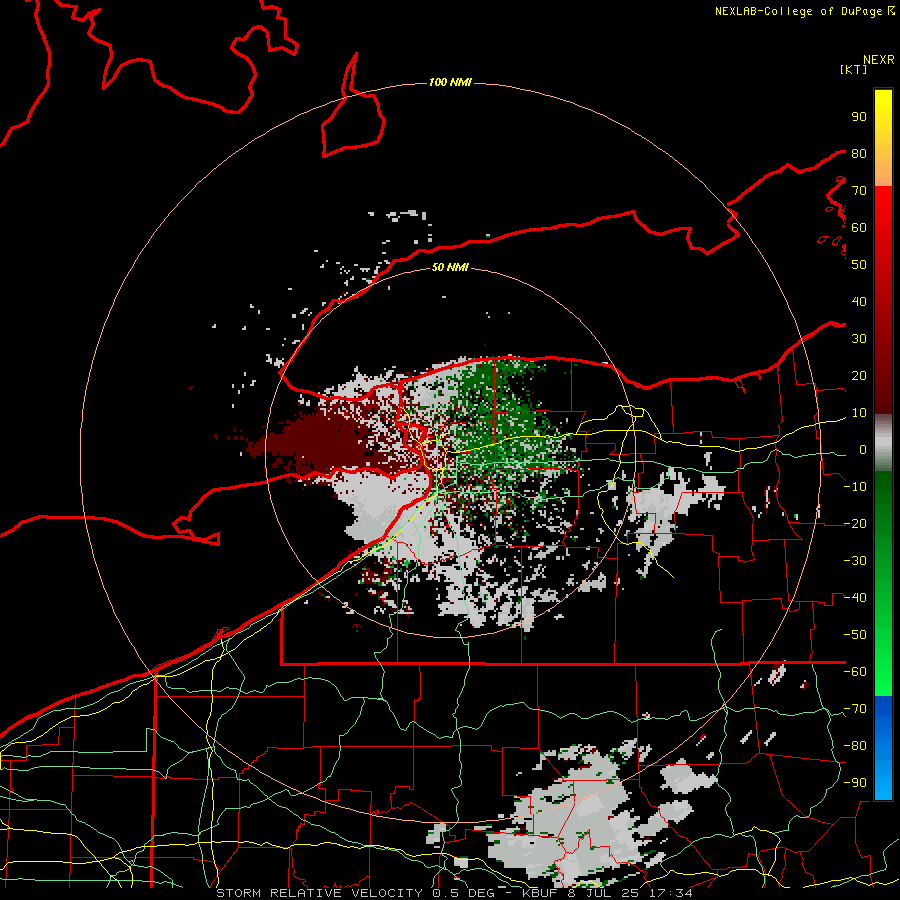Click the [KT] units label

click(853, 69)
